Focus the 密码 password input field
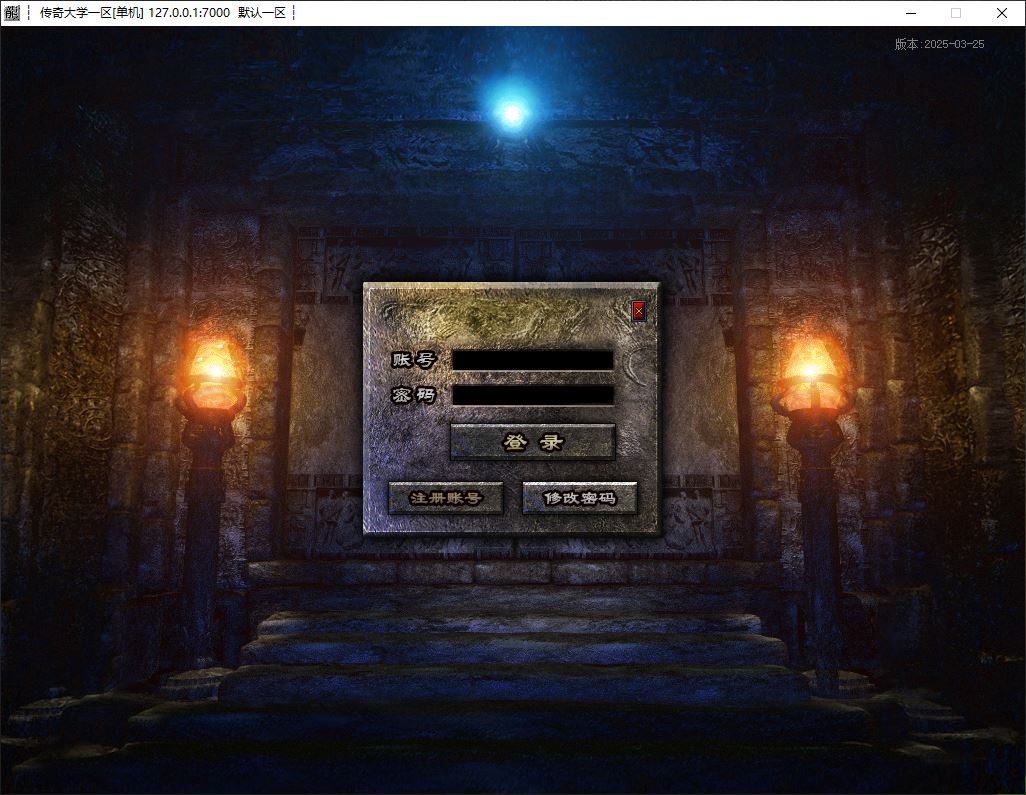The height and width of the screenshot is (795, 1026). click(532, 395)
